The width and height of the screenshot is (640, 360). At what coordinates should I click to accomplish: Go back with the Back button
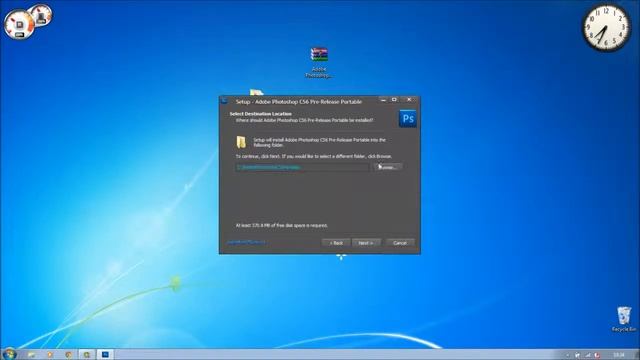[x=336, y=243]
